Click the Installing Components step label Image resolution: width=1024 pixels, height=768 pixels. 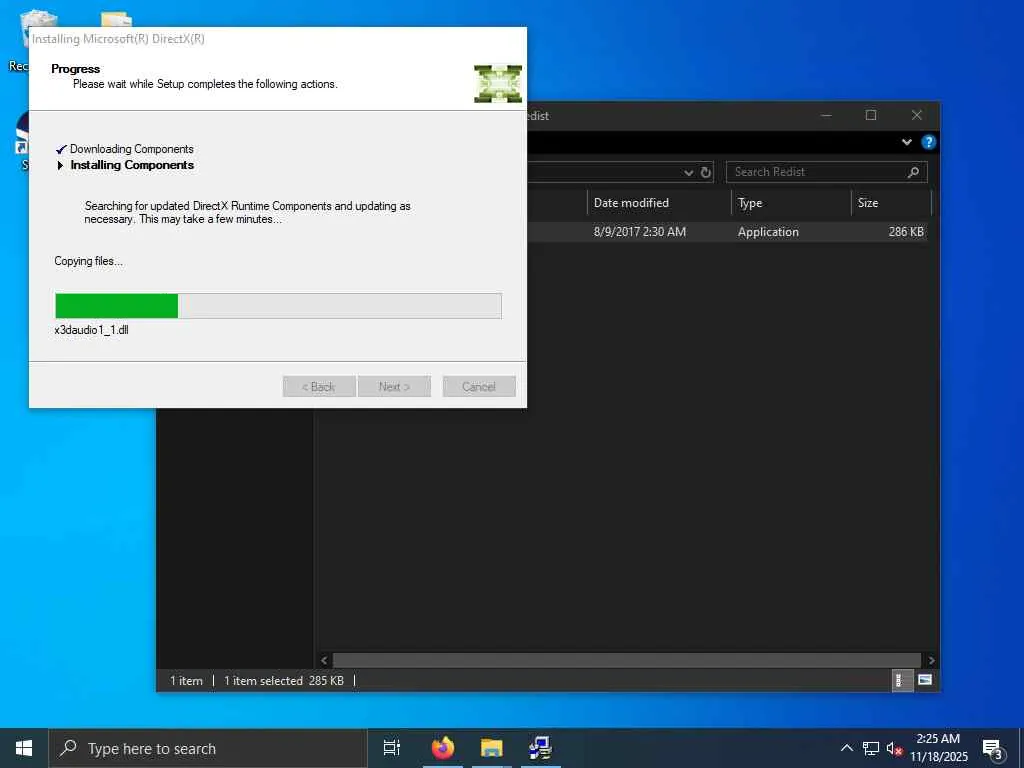click(x=132, y=165)
